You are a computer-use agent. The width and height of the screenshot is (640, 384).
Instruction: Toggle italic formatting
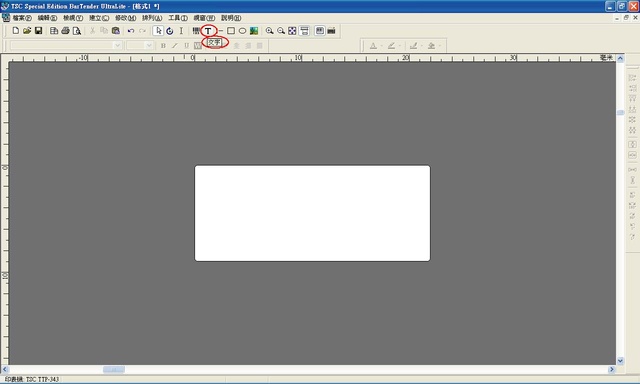click(175, 45)
